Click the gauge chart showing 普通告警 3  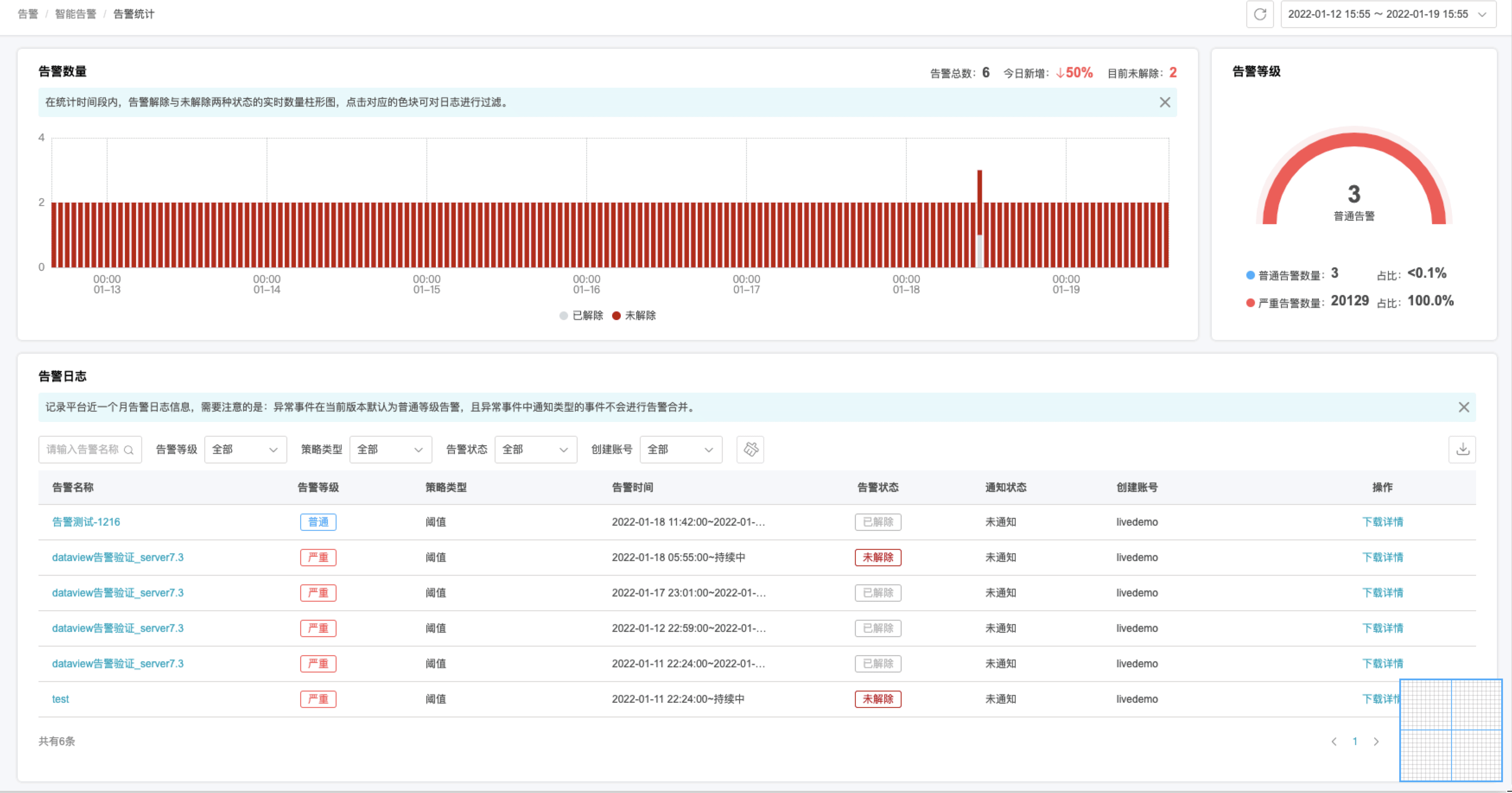coord(1350,190)
